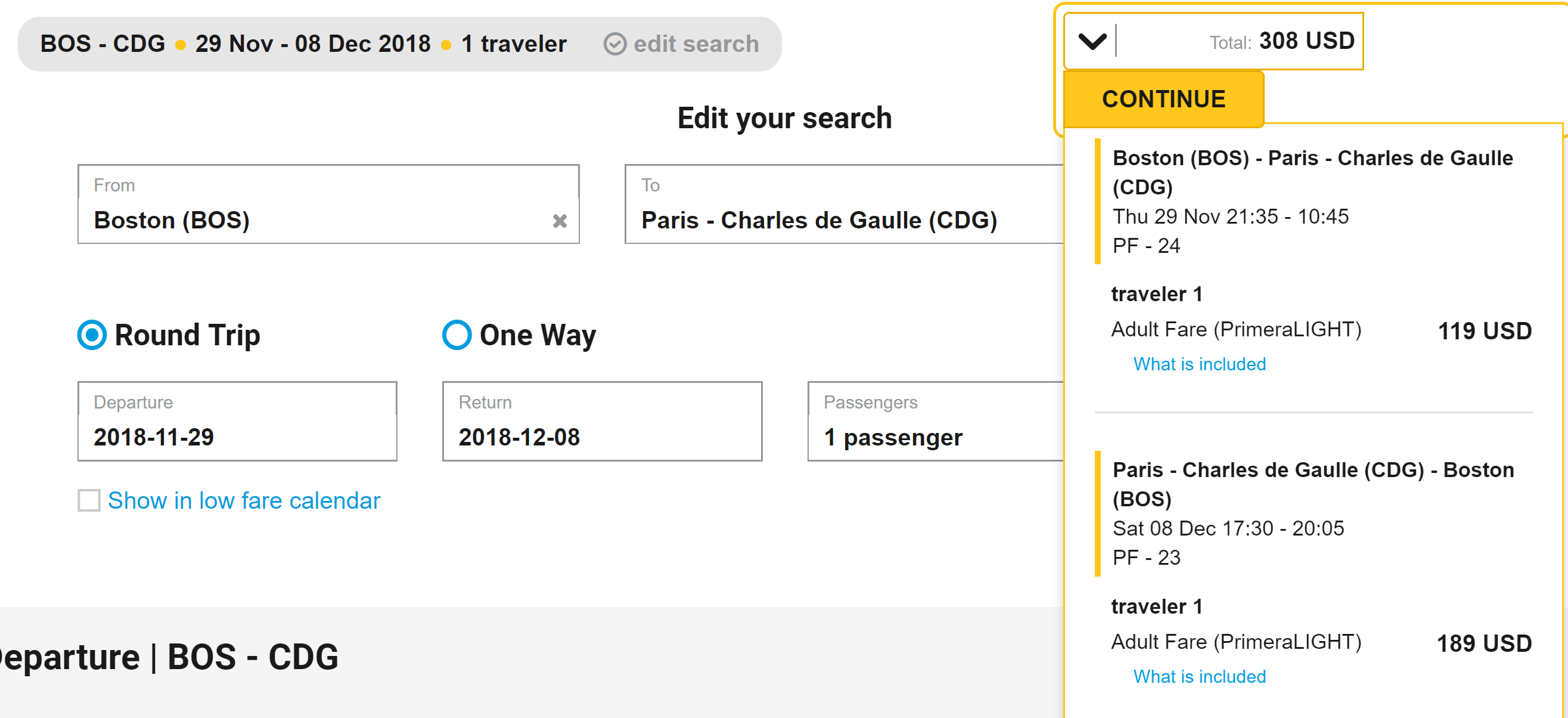
Task: Click the BOS - CDG search summary text
Action: pos(103,44)
